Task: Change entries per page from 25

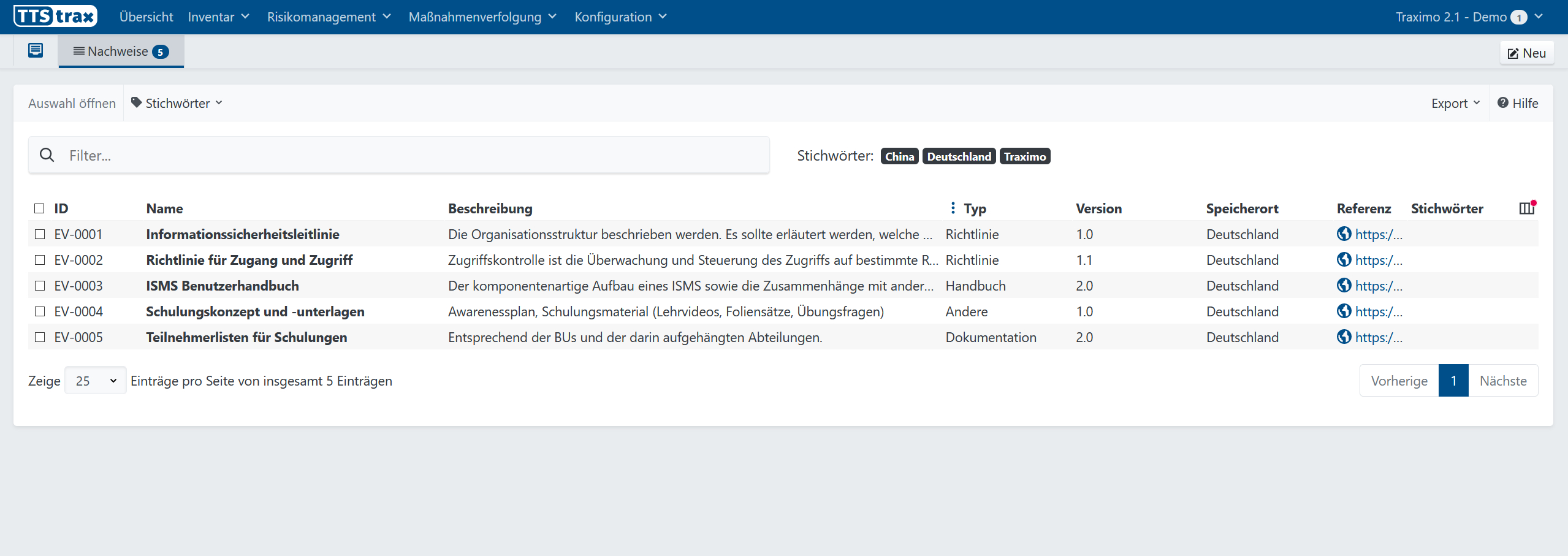Action: [x=96, y=381]
